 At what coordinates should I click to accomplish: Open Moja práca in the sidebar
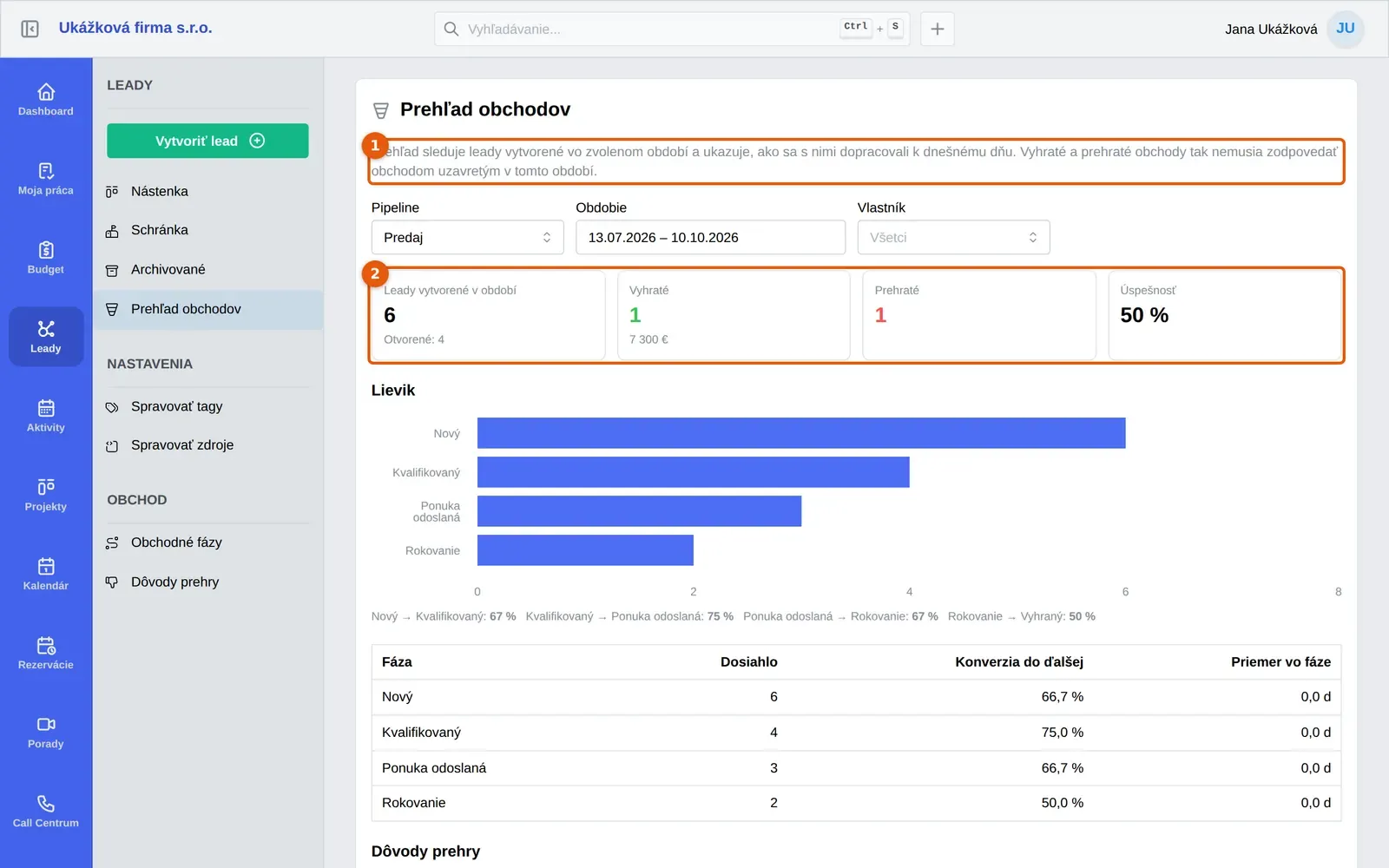click(46, 178)
